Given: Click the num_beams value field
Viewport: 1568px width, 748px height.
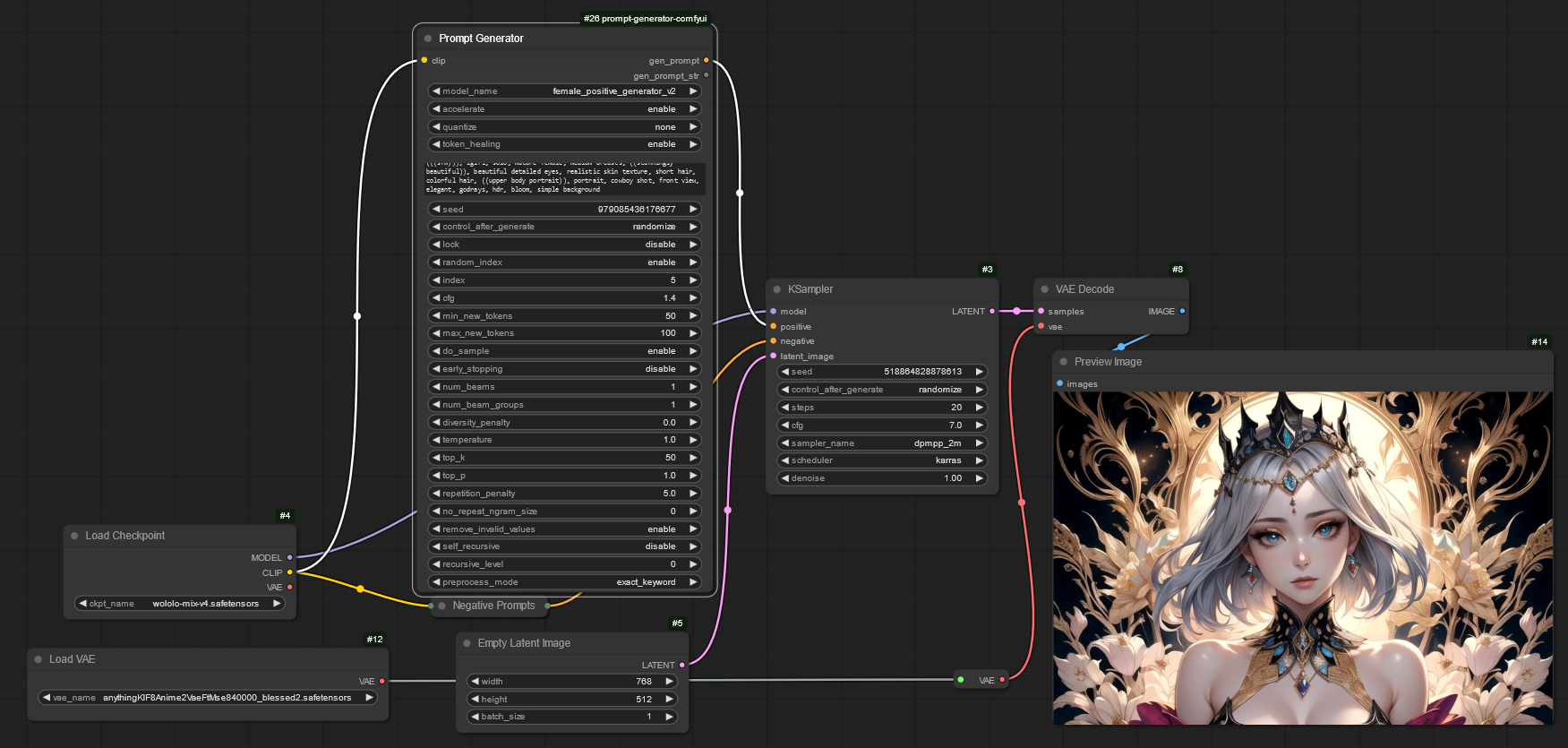Looking at the screenshot, I should pos(565,387).
